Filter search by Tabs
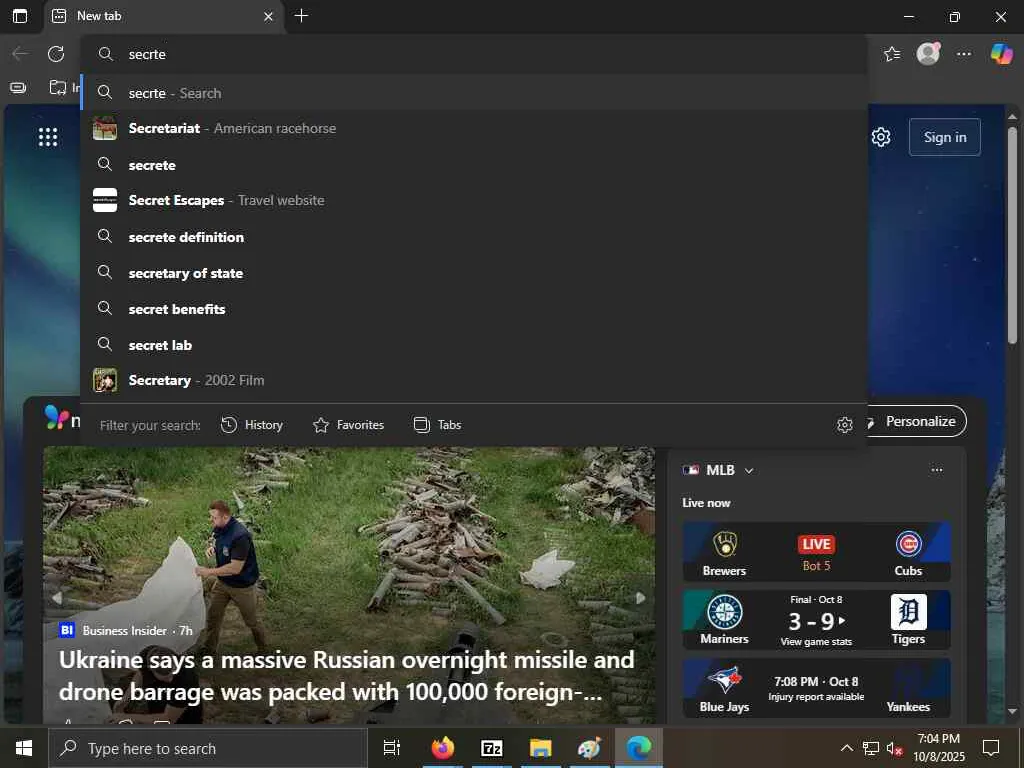1024x768 pixels. (x=438, y=425)
